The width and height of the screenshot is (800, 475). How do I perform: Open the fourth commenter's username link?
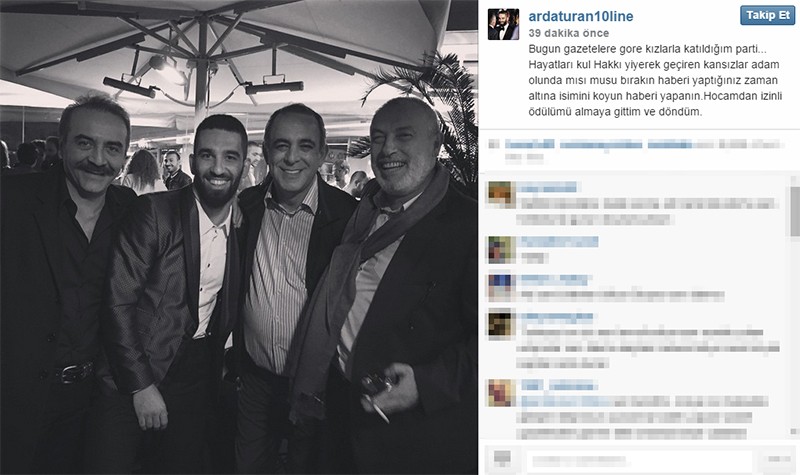[x=557, y=317]
